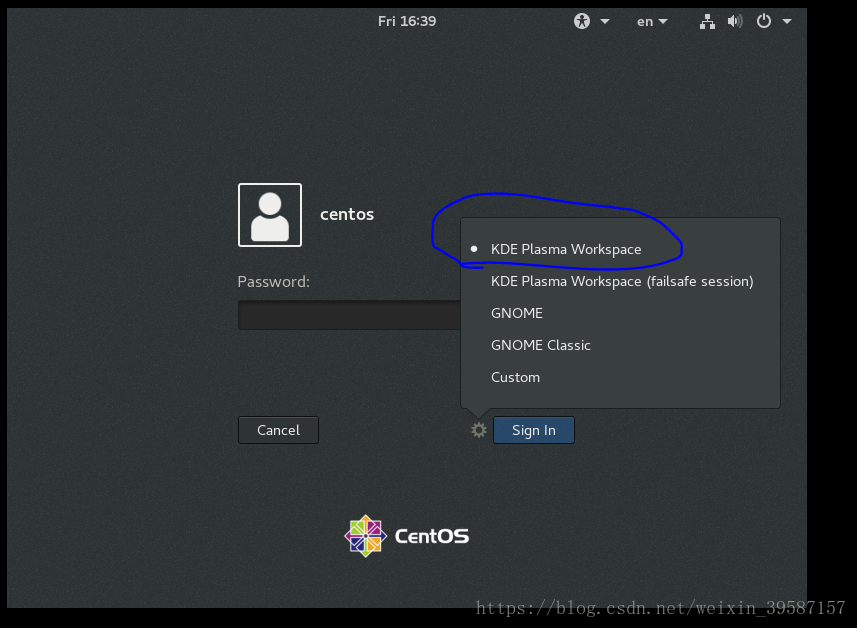Focus the Password input field
Screen dimensions: 857x628
(x=350, y=315)
